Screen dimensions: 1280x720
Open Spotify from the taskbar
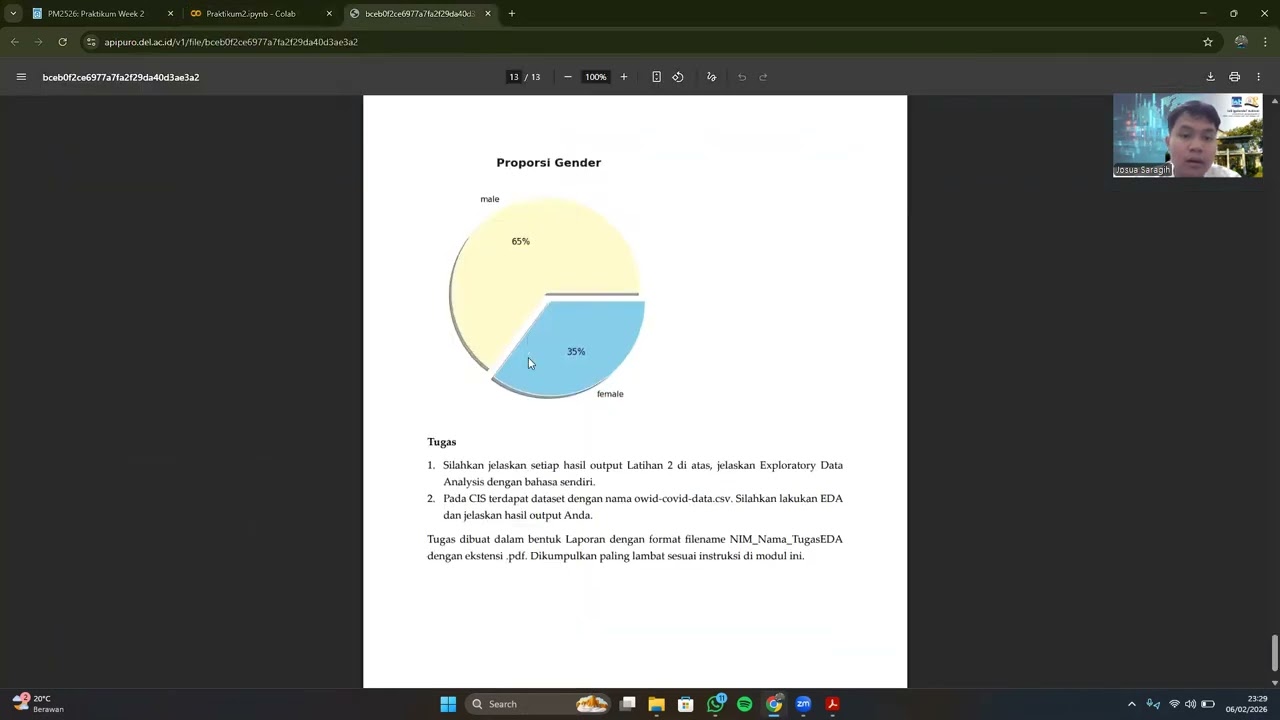(744, 704)
